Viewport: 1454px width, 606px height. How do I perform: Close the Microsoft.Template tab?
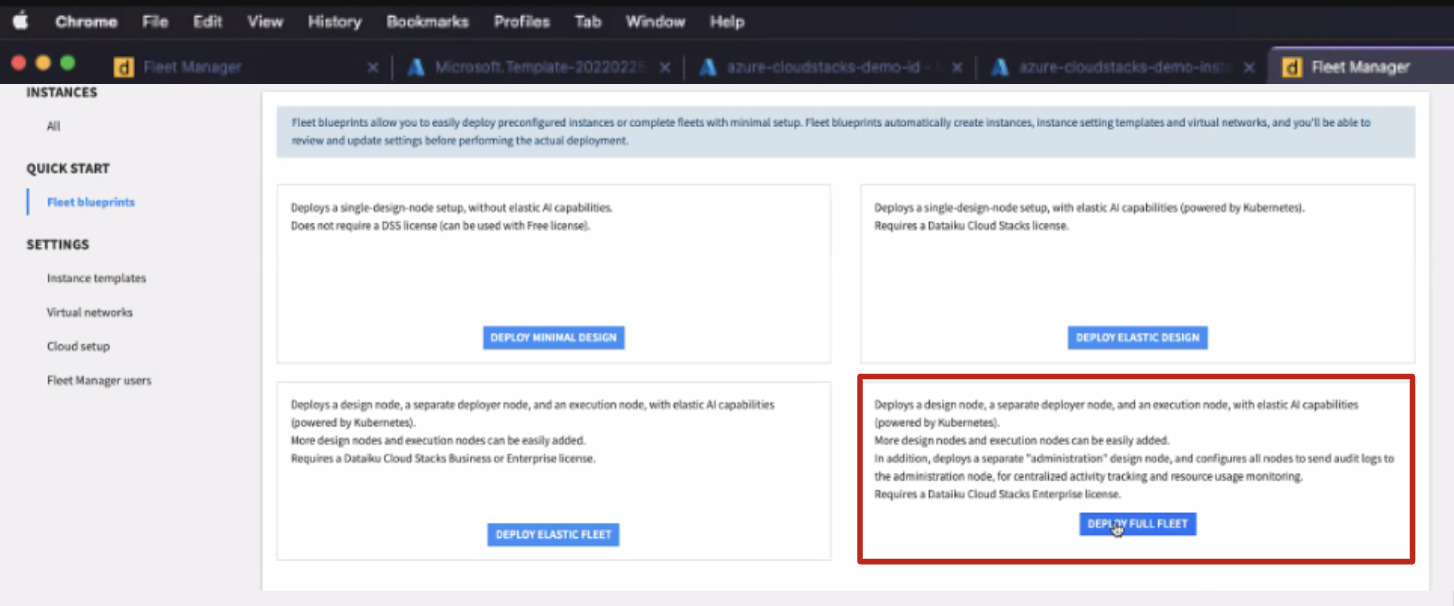[664, 68]
